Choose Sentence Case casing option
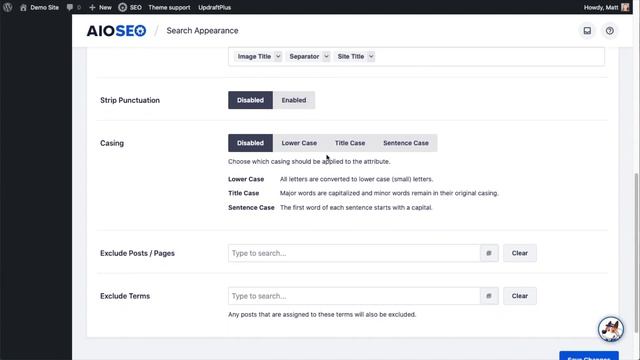This screenshot has height=360, width=640. 406,143
